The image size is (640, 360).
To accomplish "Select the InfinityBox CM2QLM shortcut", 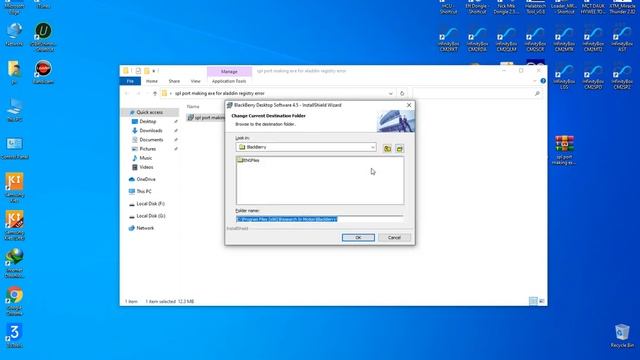I will coord(506,39).
